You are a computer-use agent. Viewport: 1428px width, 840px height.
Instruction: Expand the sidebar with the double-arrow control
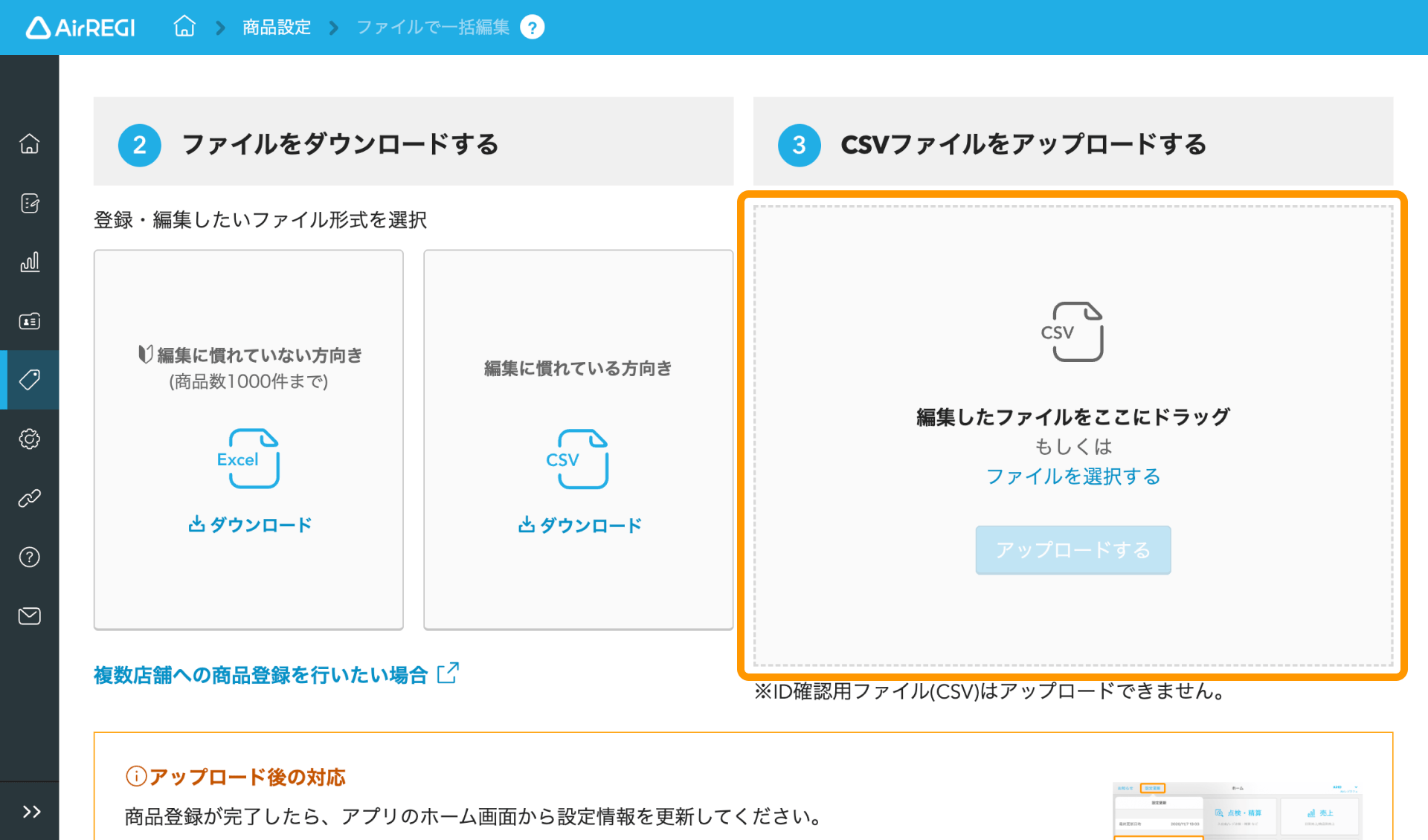click(x=30, y=812)
